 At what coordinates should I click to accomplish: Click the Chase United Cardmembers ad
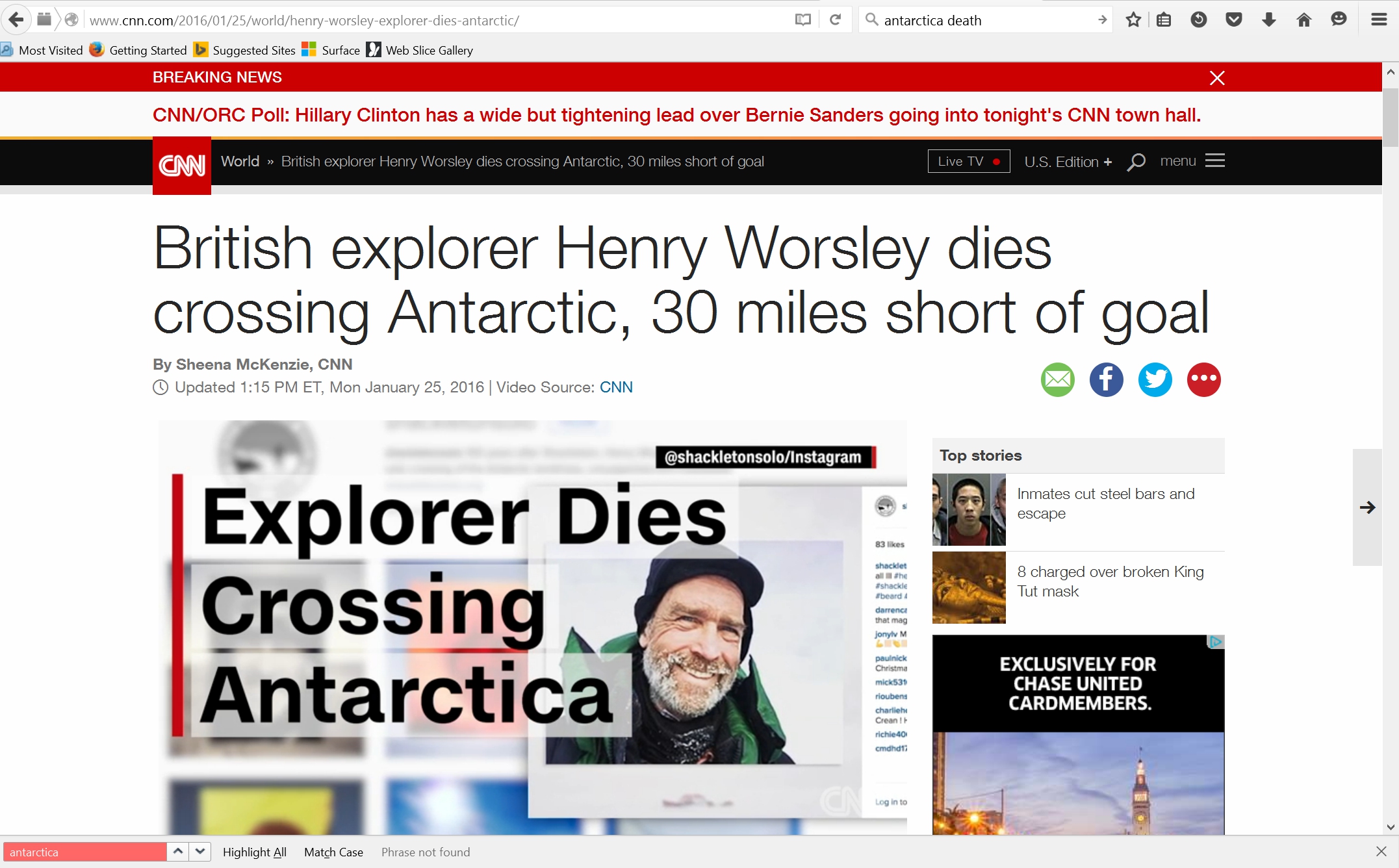point(1079,735)
